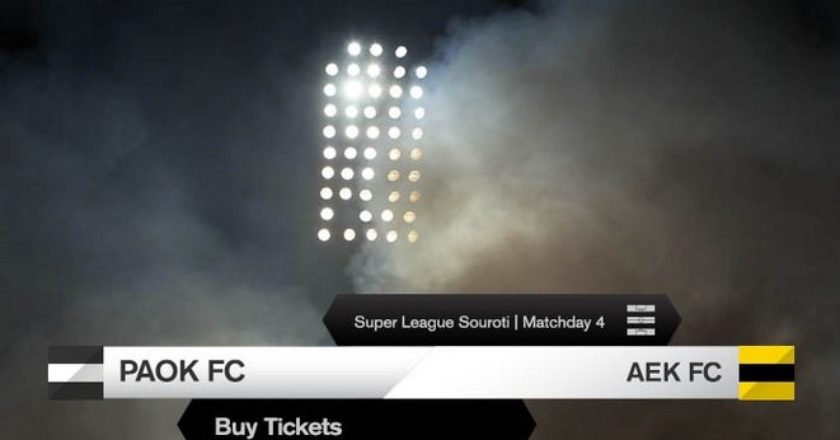
Task: Tap the top bar of the three-line icon
Action: point(641,308)
